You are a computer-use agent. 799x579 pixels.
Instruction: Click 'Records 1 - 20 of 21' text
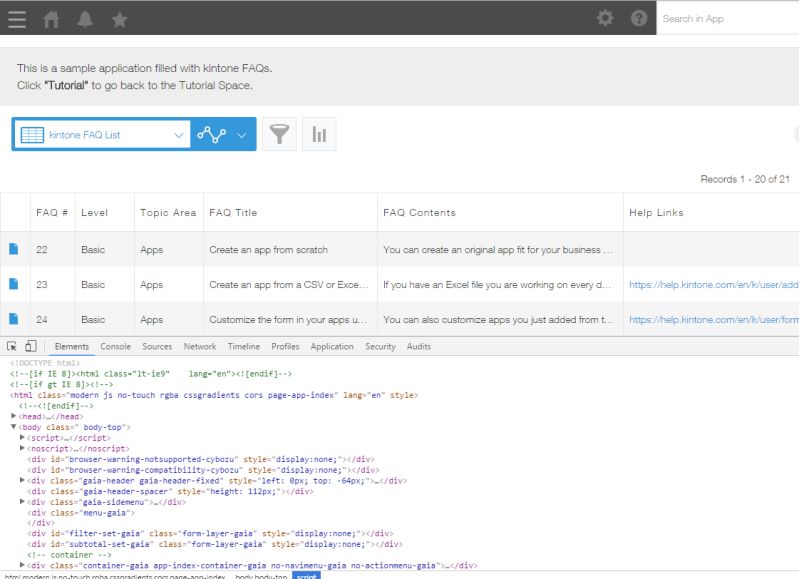point(745,179)
